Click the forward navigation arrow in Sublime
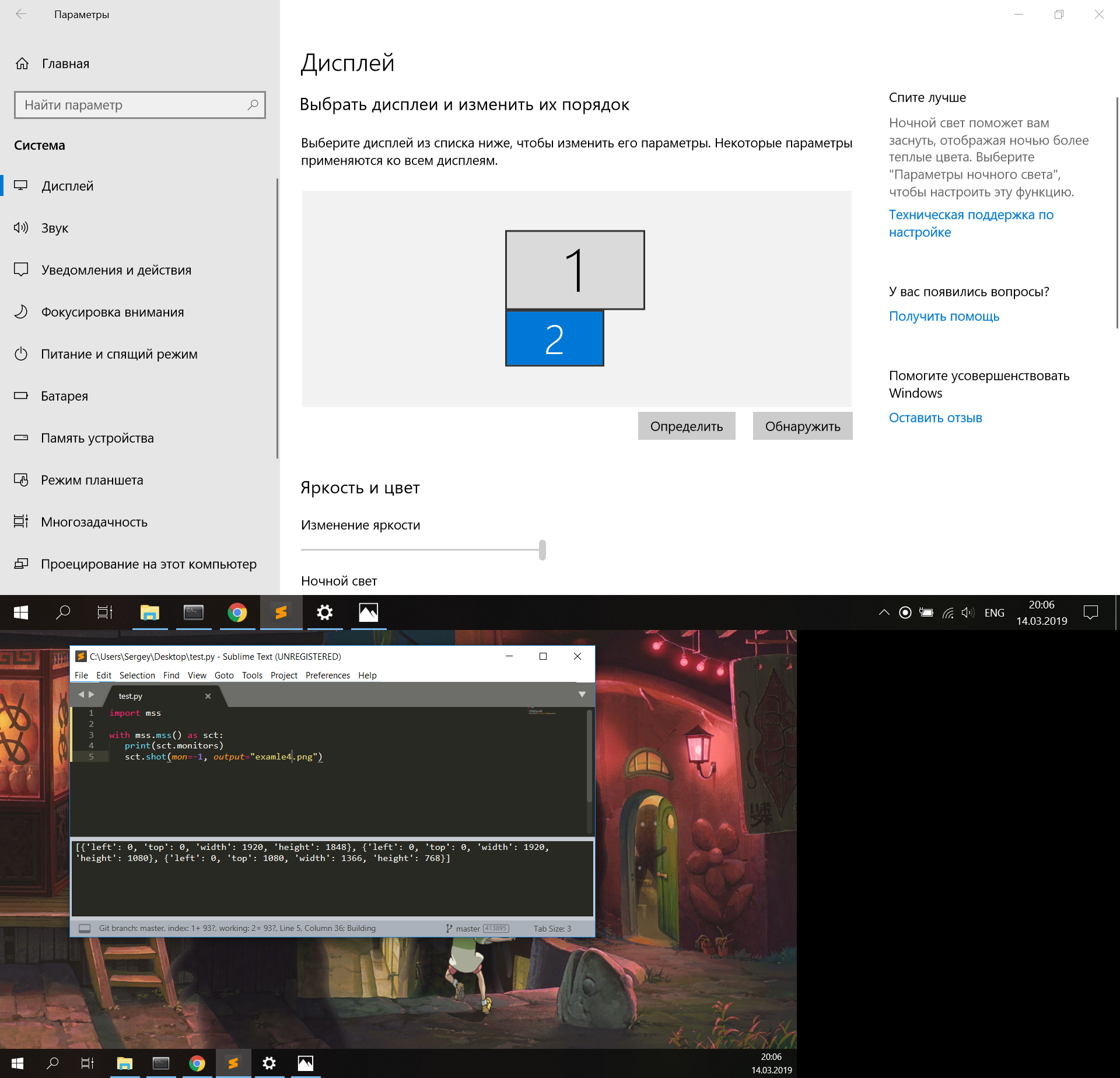Viewport: 1120px width, 1078px height. coord(90,694)
